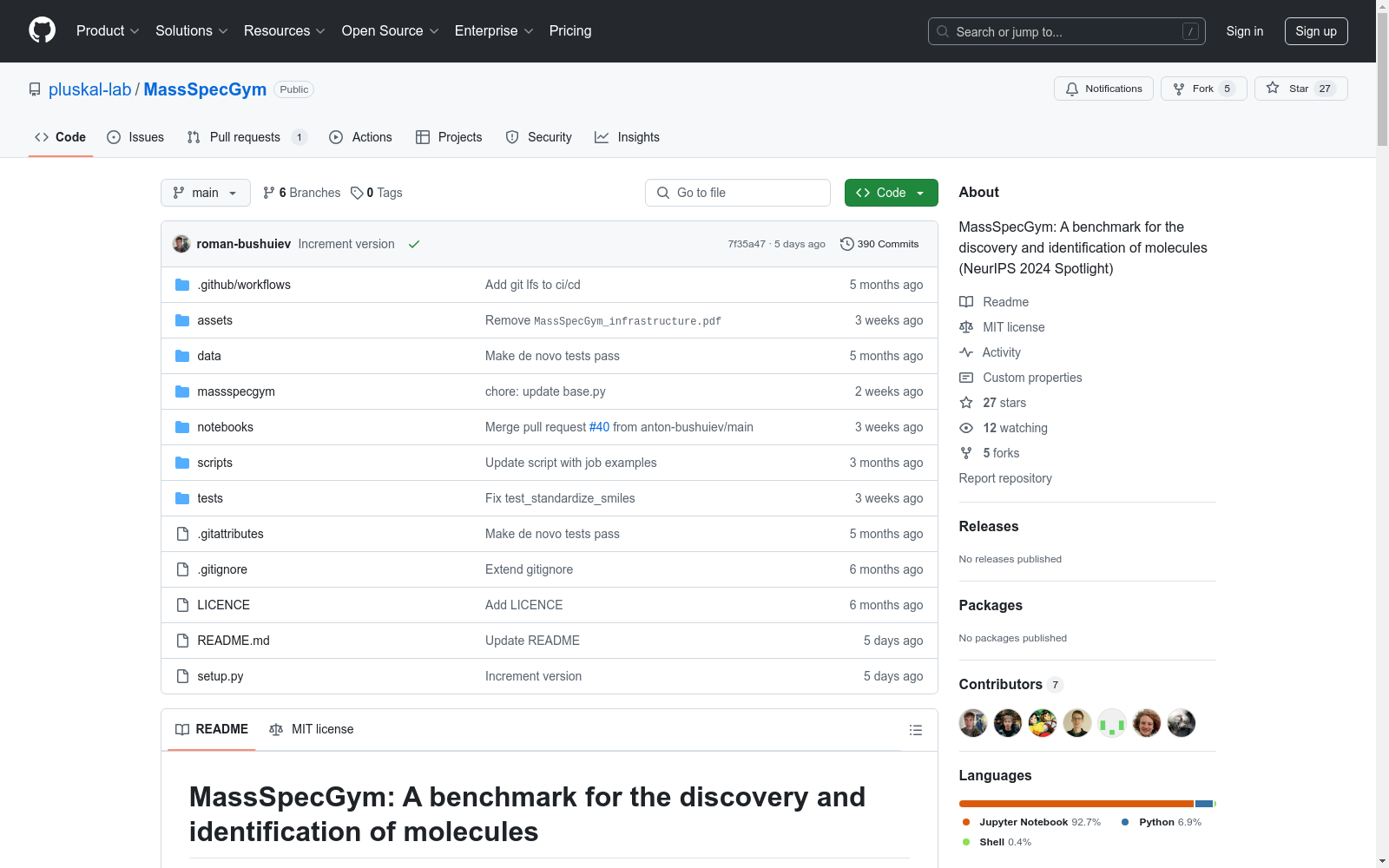Click the book icon beside Readme
This screenshot has height=868, width=1389.
[966, 302]
